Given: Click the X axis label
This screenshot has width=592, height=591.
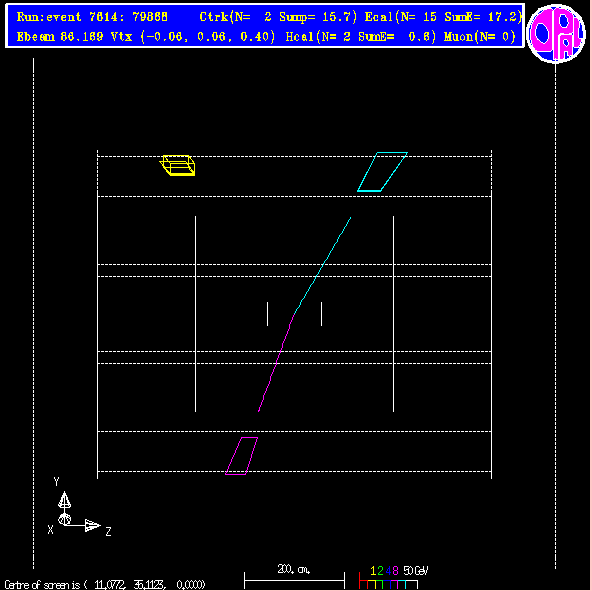Looking at the screenshot, I should click(x=50, y=530).
